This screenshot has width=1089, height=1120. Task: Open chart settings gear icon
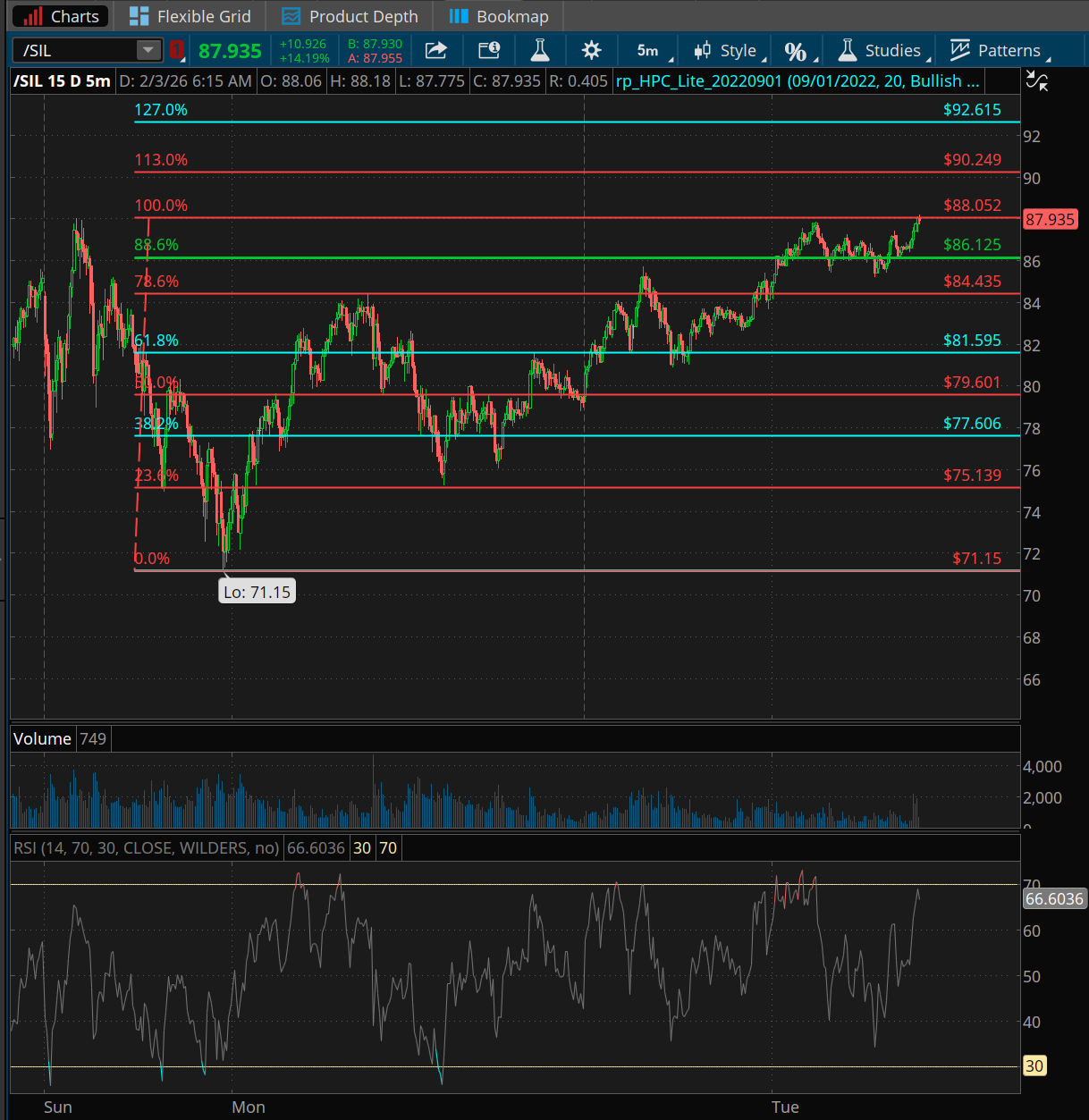coord(591,50)
